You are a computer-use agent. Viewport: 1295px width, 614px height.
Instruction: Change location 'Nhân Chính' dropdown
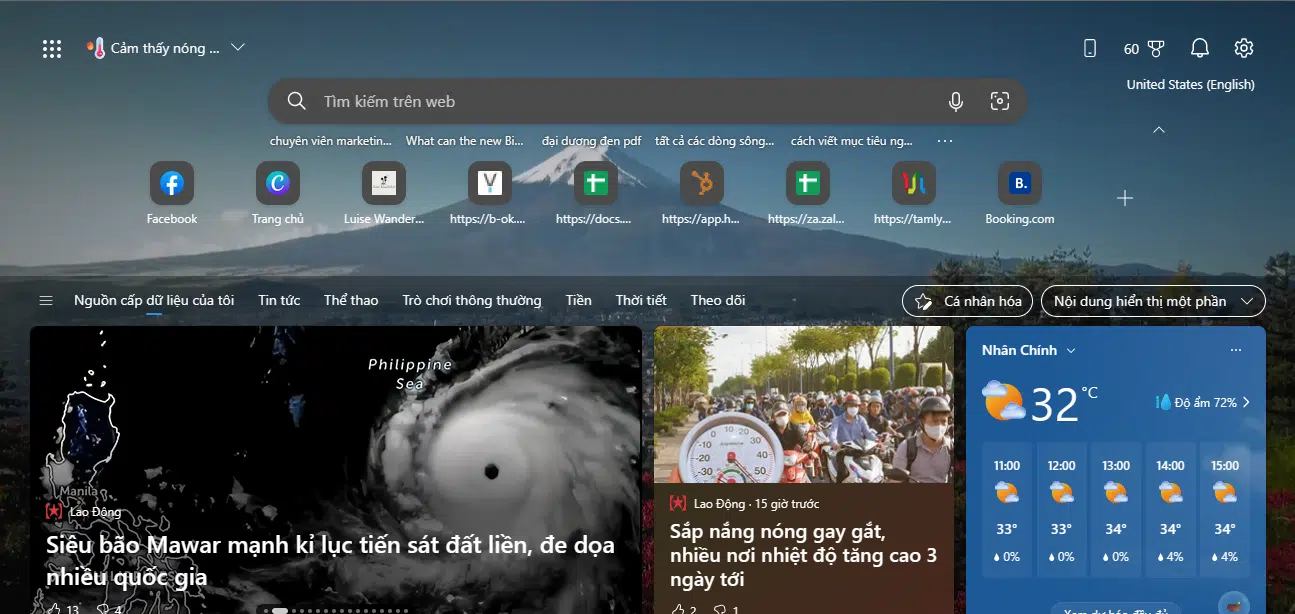click(1028, 350)
